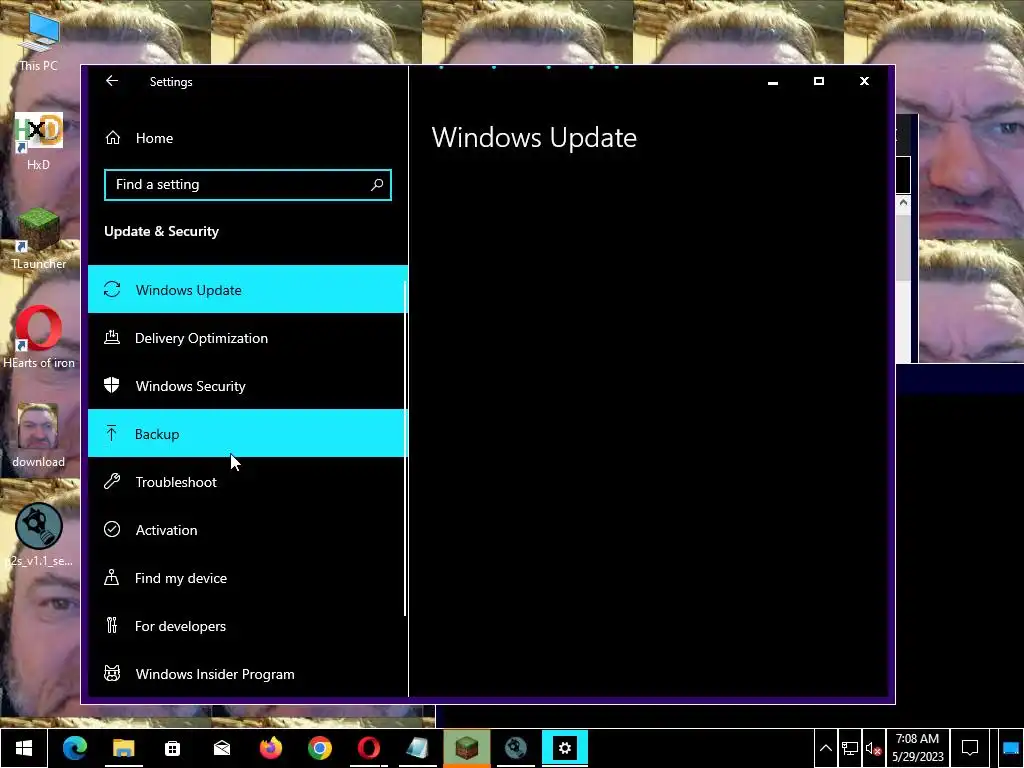
Task: Go back using the Settings back arrow
Action: pyautogui.click(x=112, y=81)
